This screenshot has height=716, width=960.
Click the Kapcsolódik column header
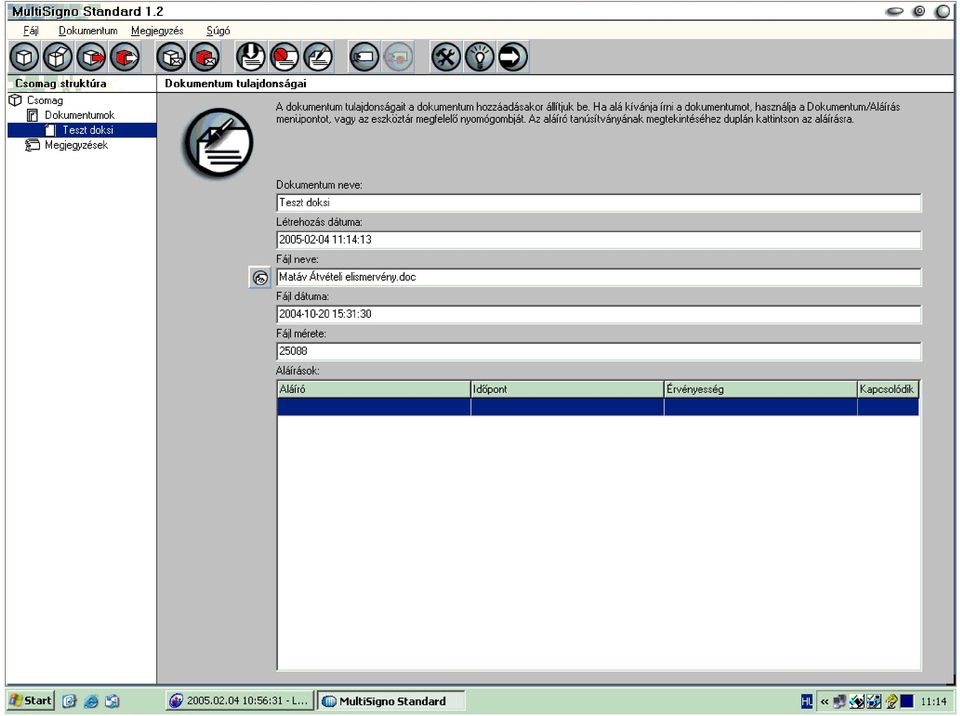click(888, 390)
